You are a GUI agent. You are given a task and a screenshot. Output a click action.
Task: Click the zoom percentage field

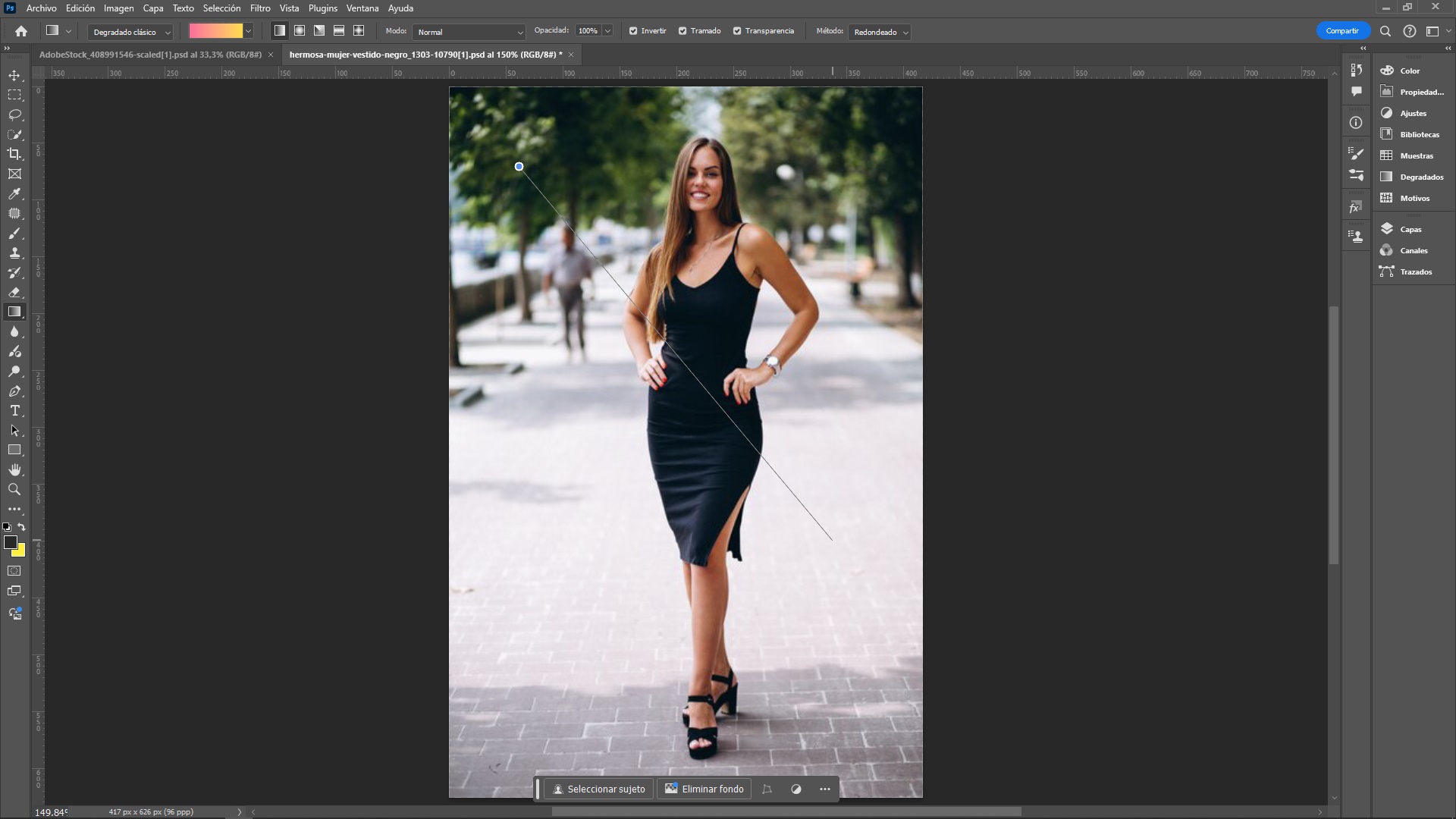coord(52,812)
